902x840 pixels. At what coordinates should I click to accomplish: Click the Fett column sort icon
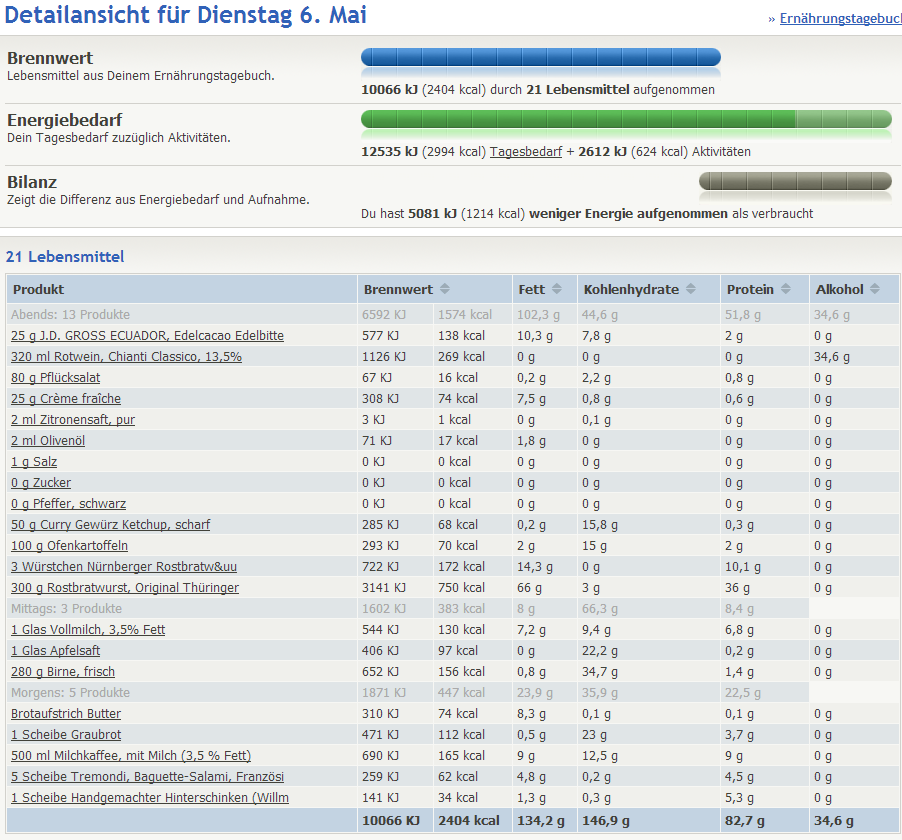coord(557,290)
